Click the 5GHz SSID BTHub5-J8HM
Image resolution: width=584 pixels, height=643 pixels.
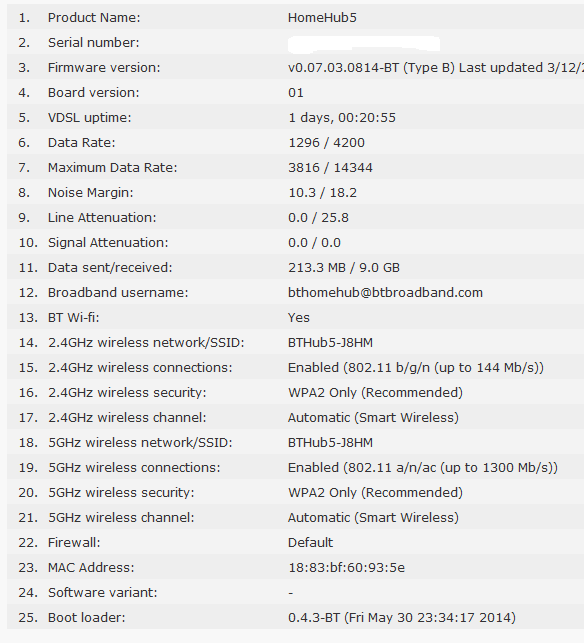coord(330,443)
